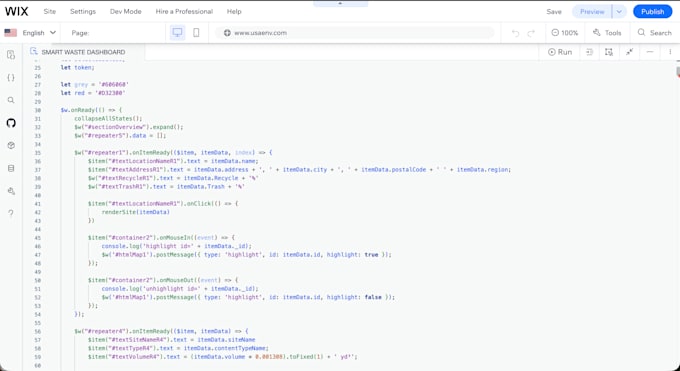Click the page code icon beside tab title
Image resolution: width=680 pixels, height=371 pixels.
click(x=33, y=52)
